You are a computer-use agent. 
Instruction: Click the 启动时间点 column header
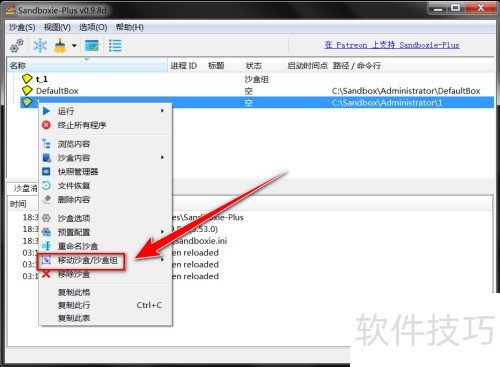(x=307, y=66)
